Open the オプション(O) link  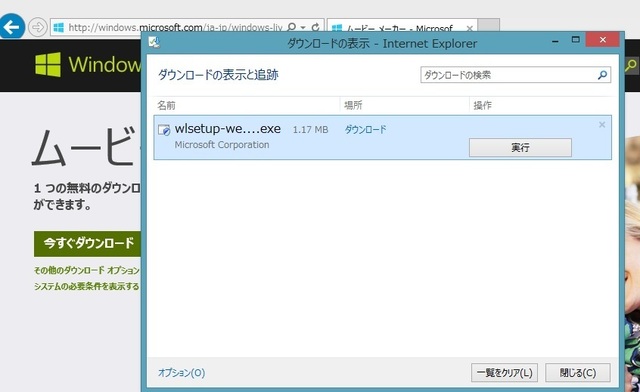pyautogui.click(x=181, y=372)
